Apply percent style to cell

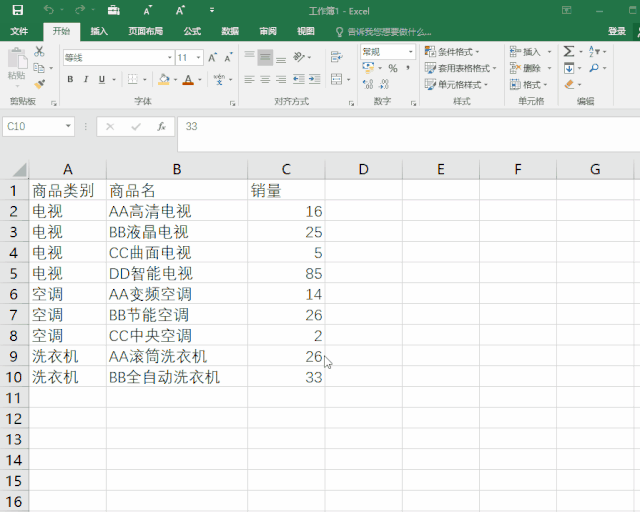click(392, 69)
